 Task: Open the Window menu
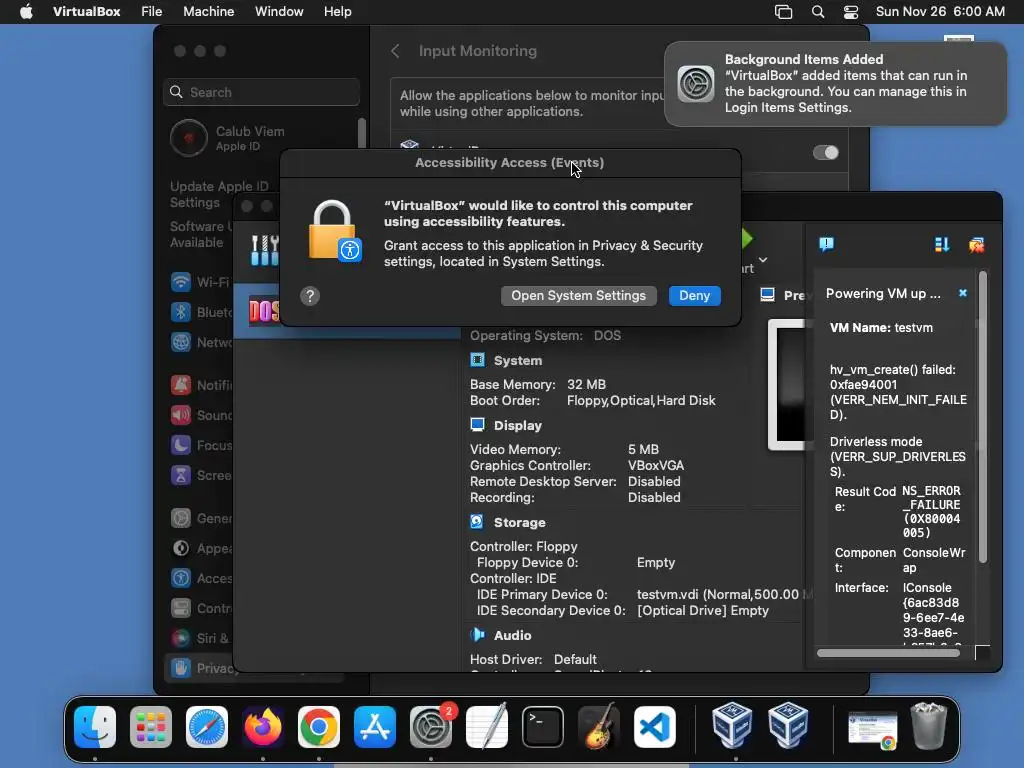coord(279,12)
